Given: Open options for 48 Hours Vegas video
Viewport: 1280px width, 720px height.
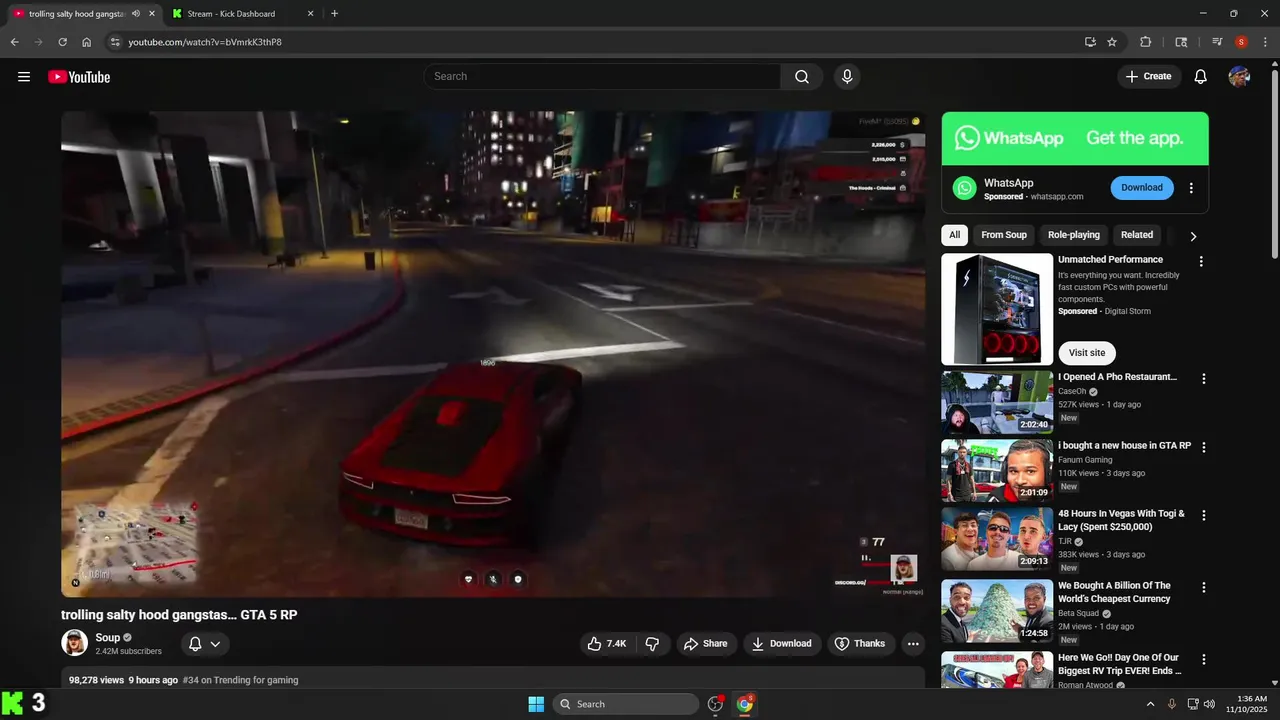Looking at the screenshot, I should point(1204,515).
